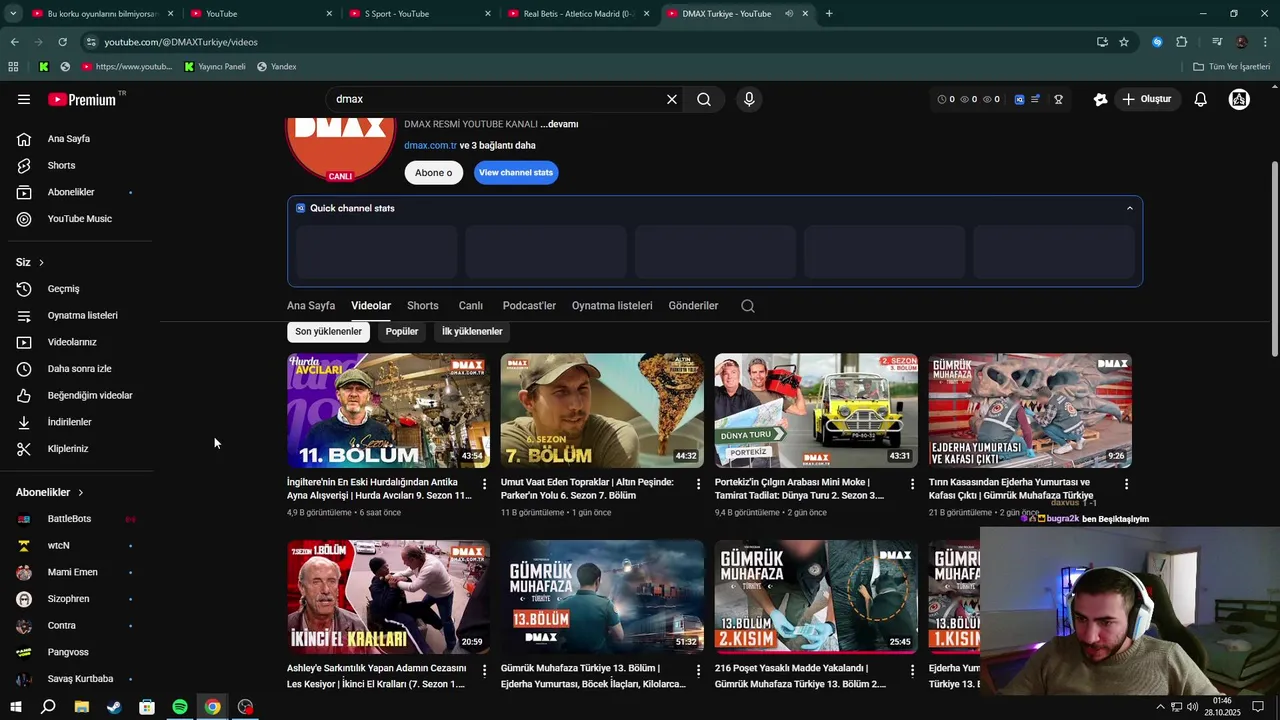Reload the page in Chrome

(62, 42)
